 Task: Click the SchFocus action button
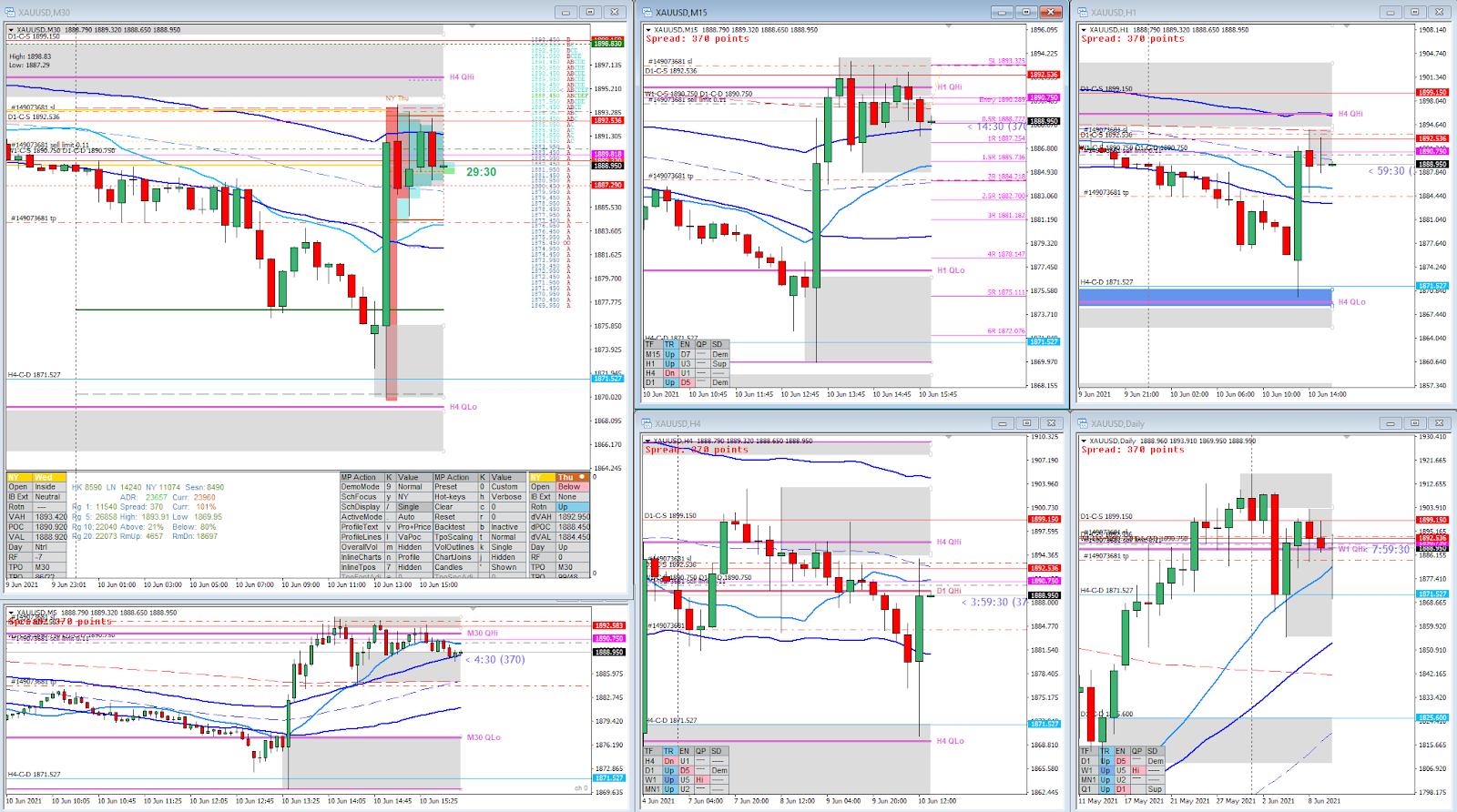pyautogui.click(x=361, y=497)
